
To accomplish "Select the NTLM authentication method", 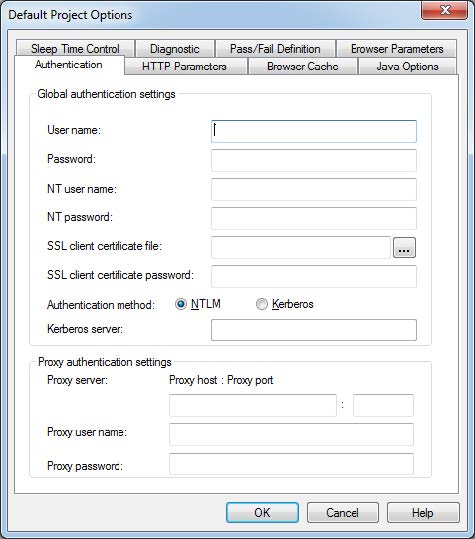I will pos(198,304).
